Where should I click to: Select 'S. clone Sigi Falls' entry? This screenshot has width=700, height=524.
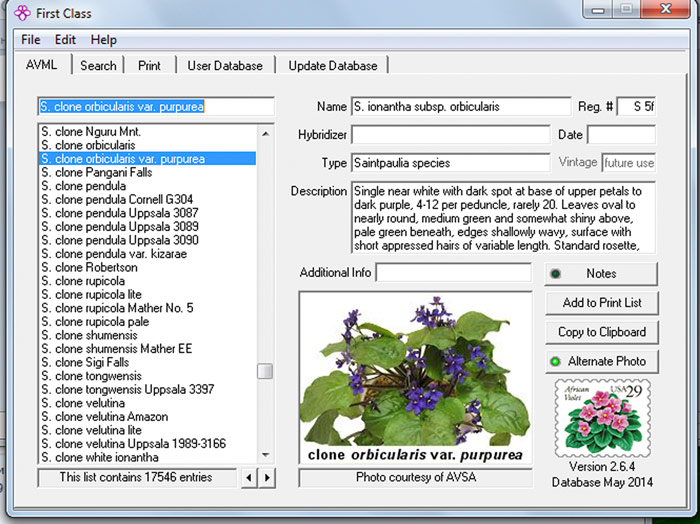tap(147, 362)
